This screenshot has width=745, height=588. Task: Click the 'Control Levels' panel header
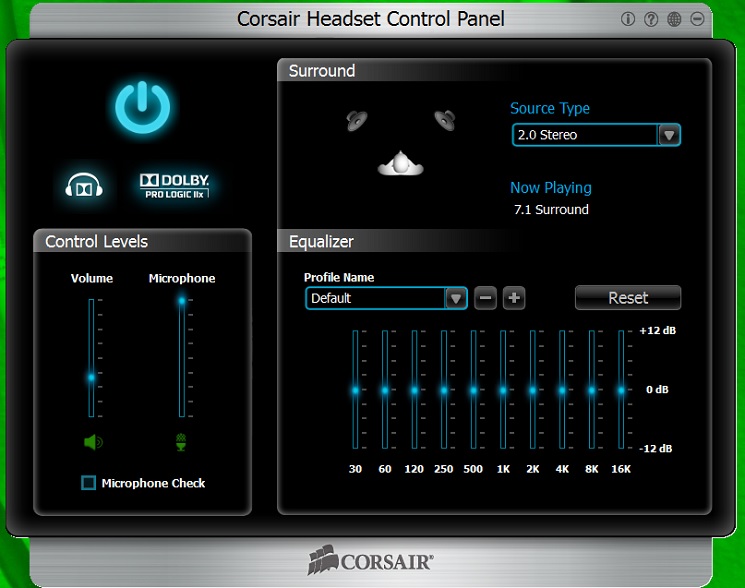coord(96,241)
